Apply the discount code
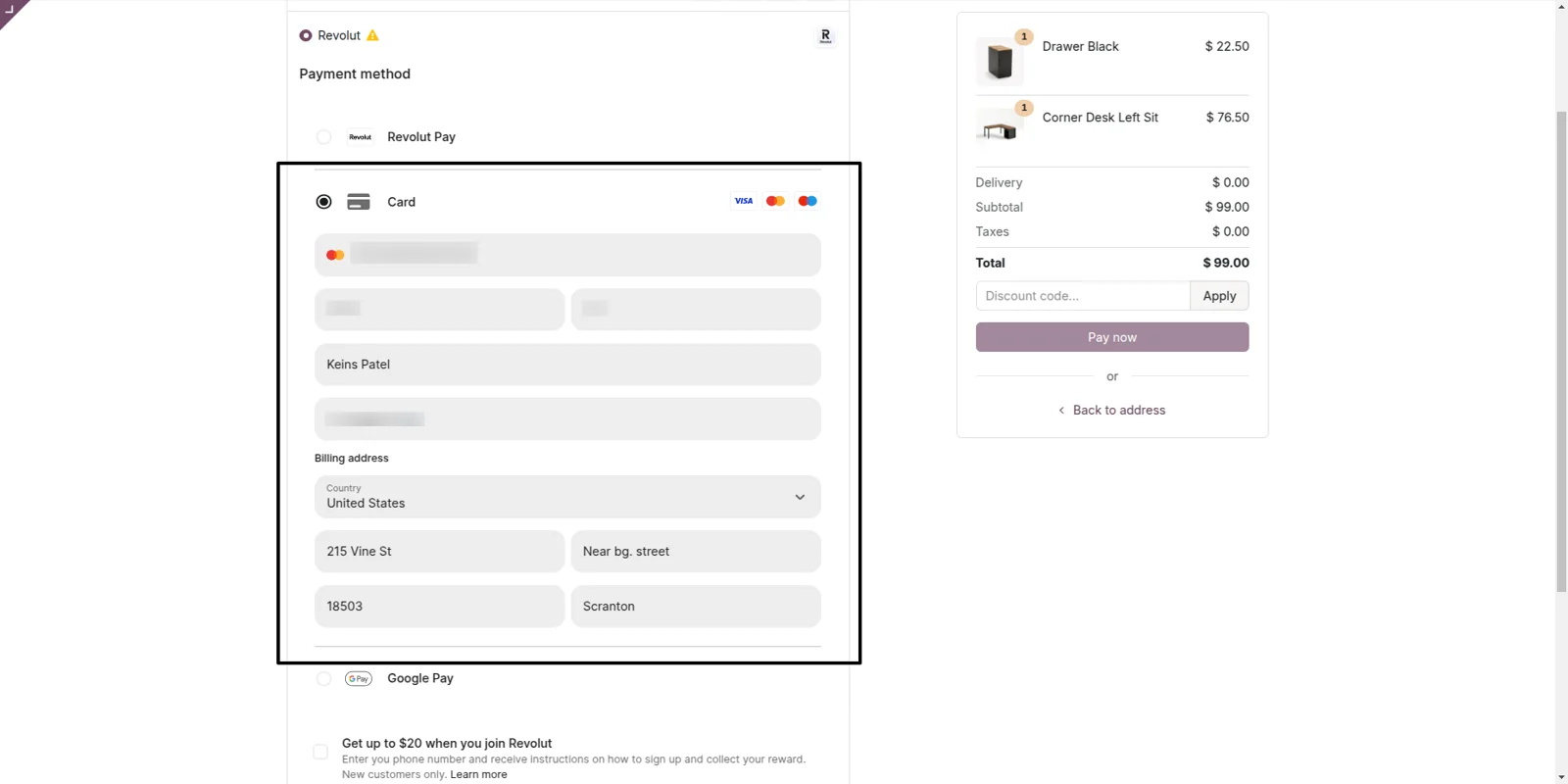The image size is (1568, 784). (x=1219, y=296)
